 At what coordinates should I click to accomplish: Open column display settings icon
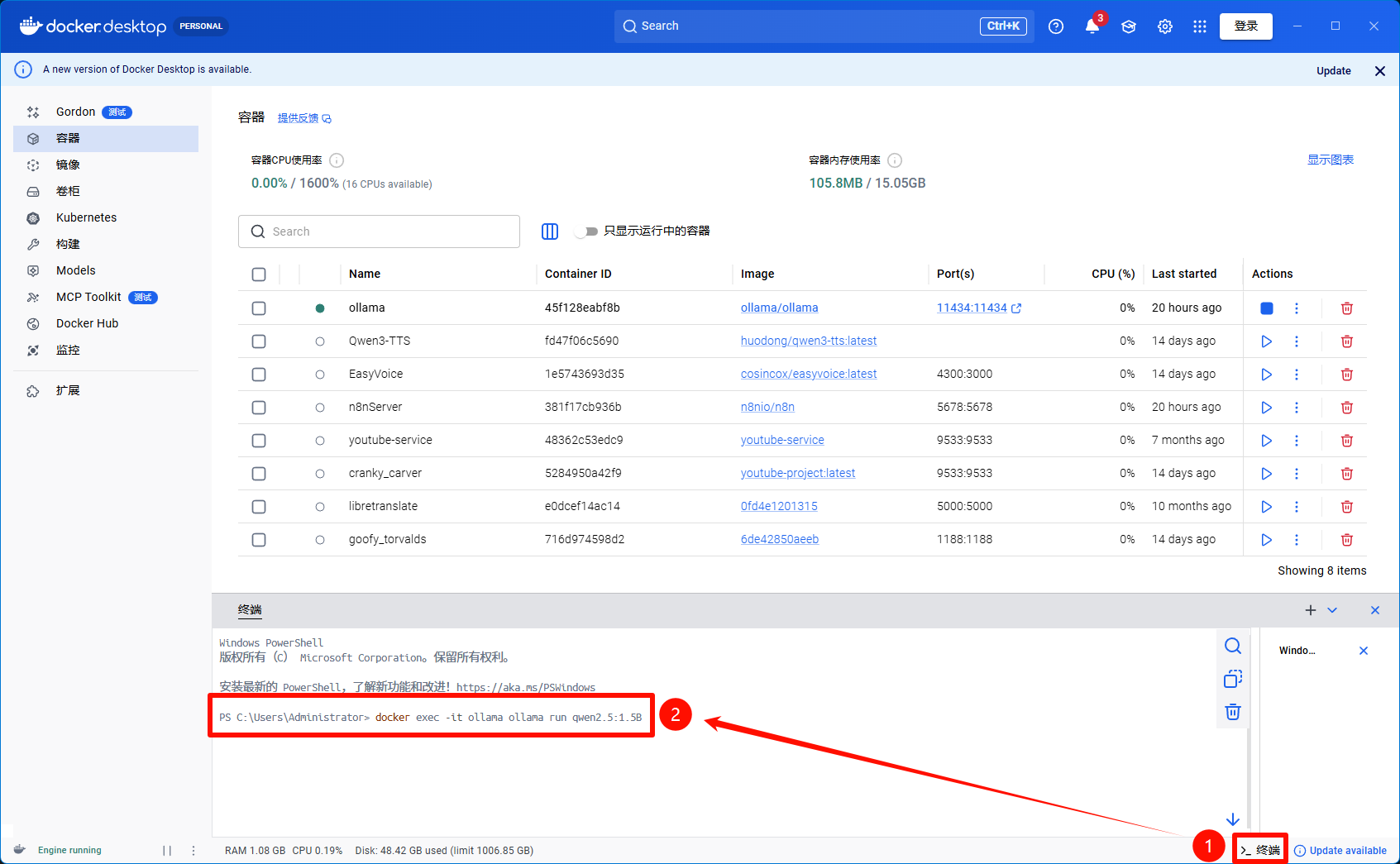pos(550,232)
